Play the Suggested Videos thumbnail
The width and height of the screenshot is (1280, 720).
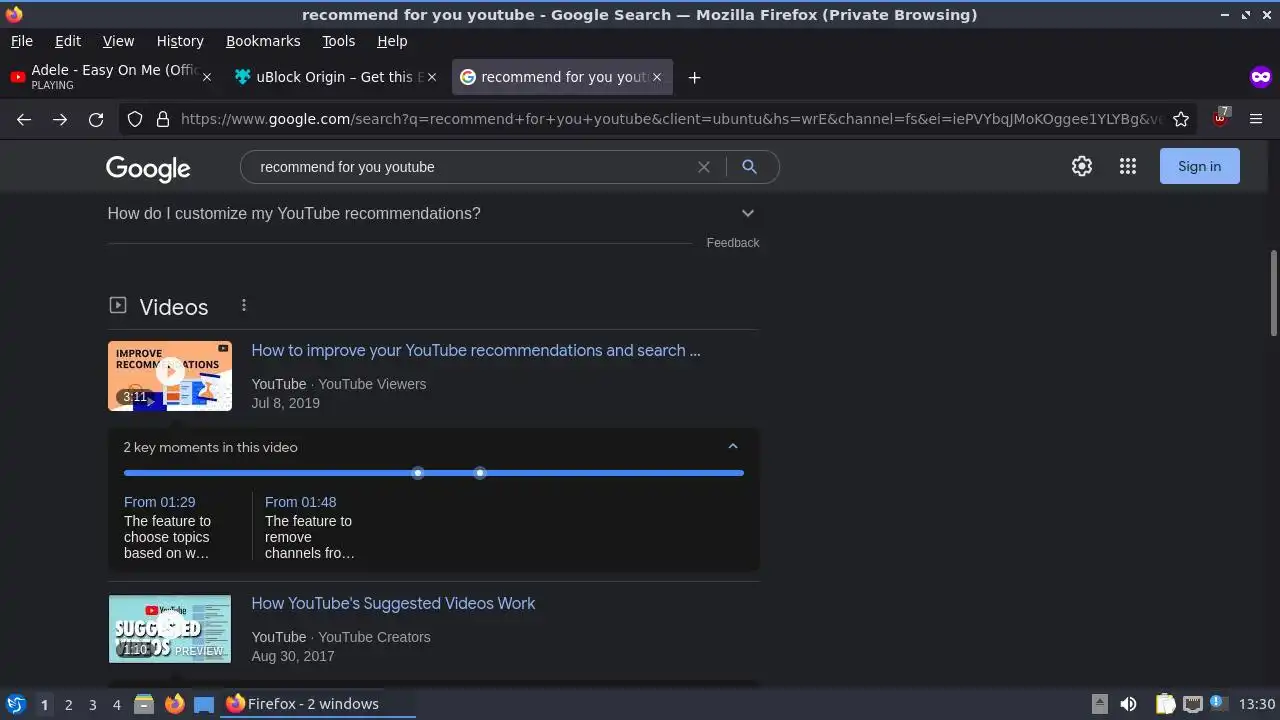tap(170, 629)
